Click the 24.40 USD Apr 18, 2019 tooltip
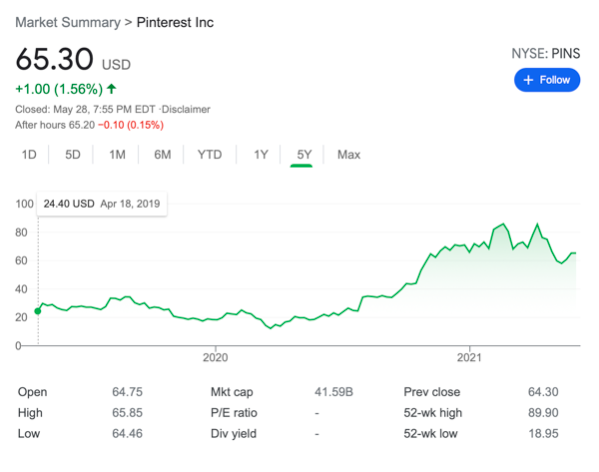The width and height of the screenshot is (599, 472). coord(102,204)
